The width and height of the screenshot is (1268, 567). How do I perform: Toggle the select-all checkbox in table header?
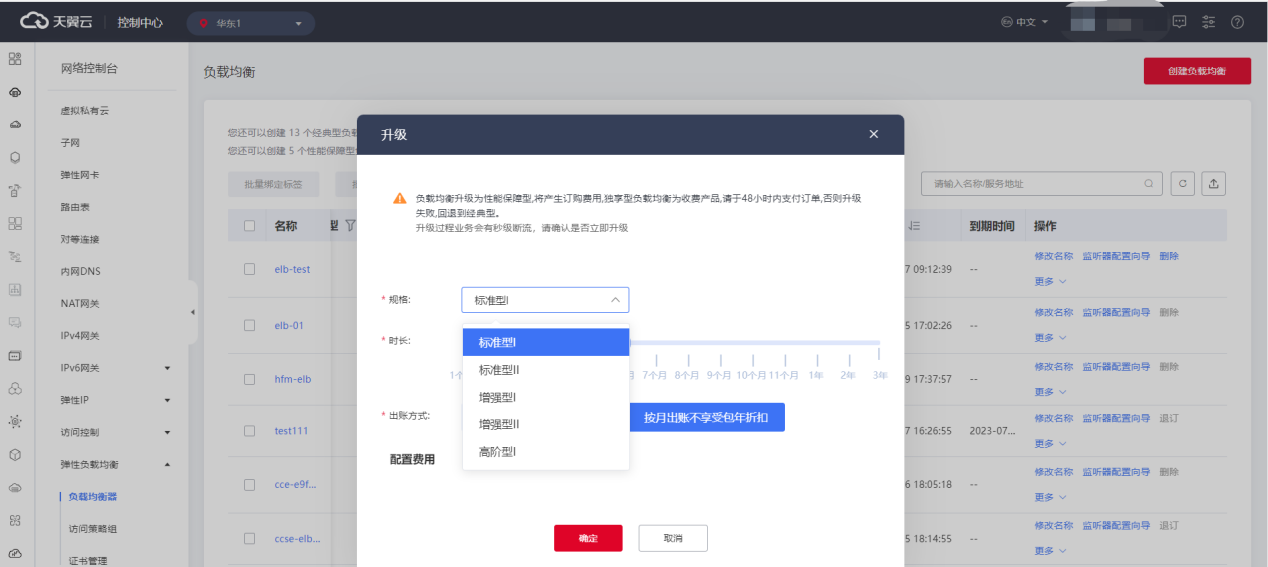coord(249,226)
